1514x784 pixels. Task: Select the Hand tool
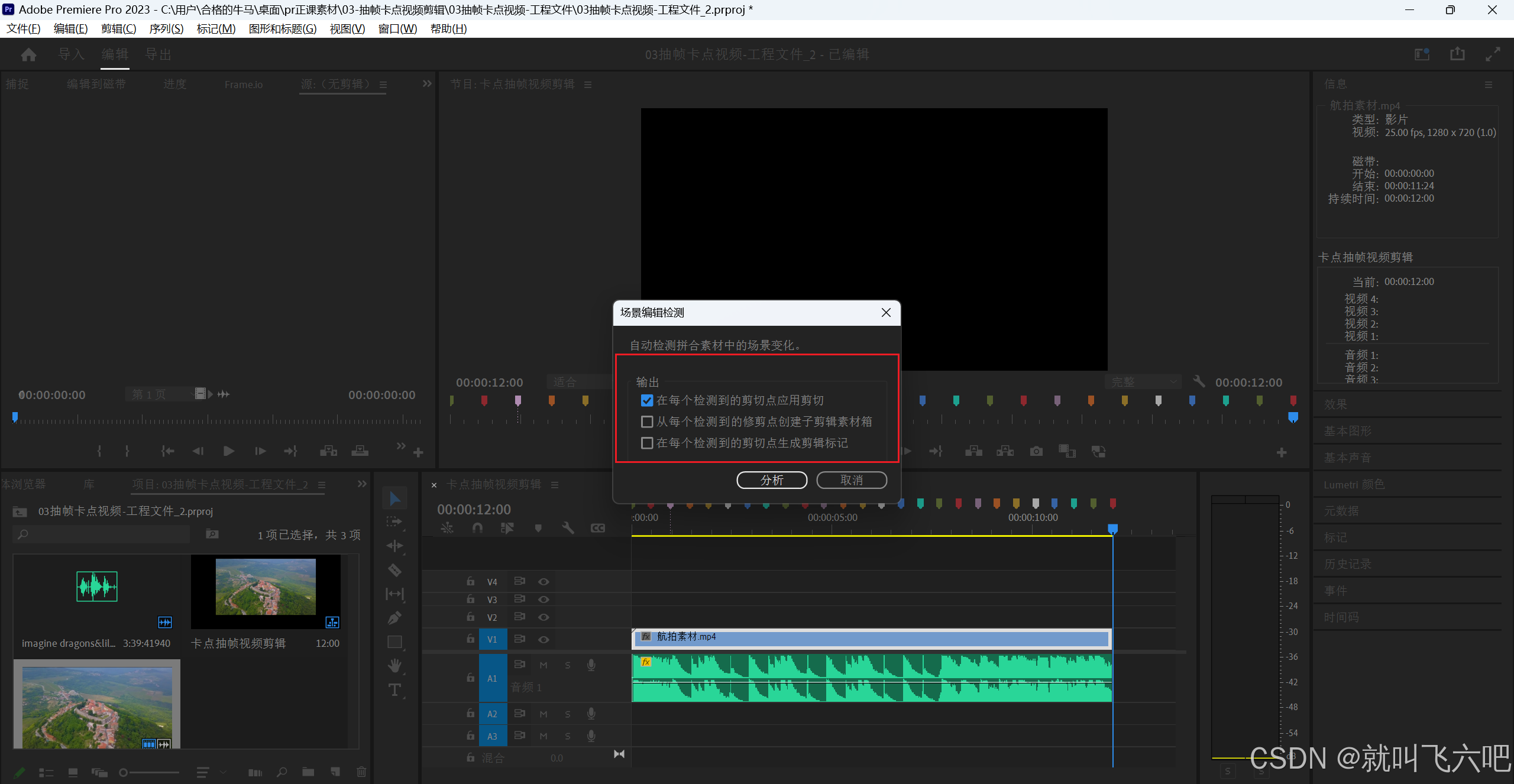(394, 666)
